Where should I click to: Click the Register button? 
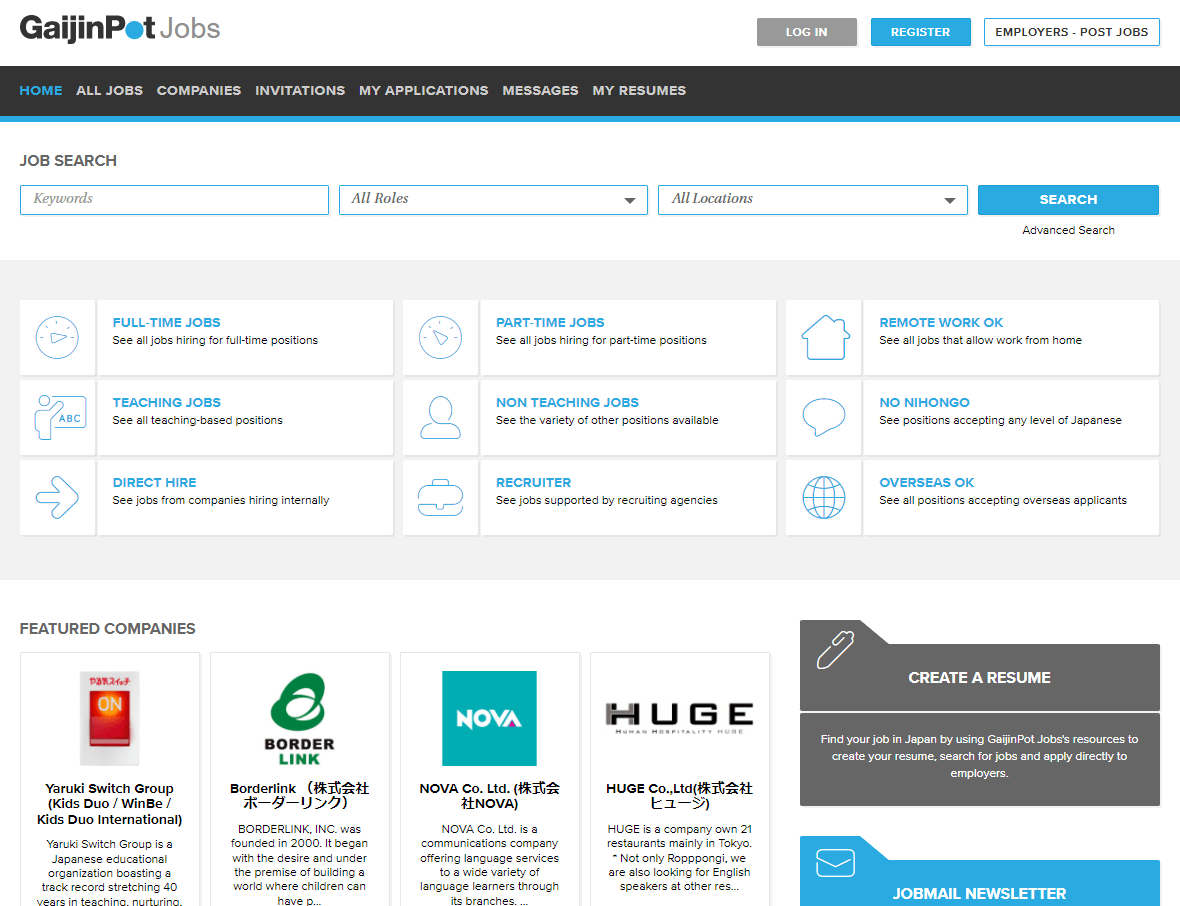pyautogui.click(x=920, y=32)
